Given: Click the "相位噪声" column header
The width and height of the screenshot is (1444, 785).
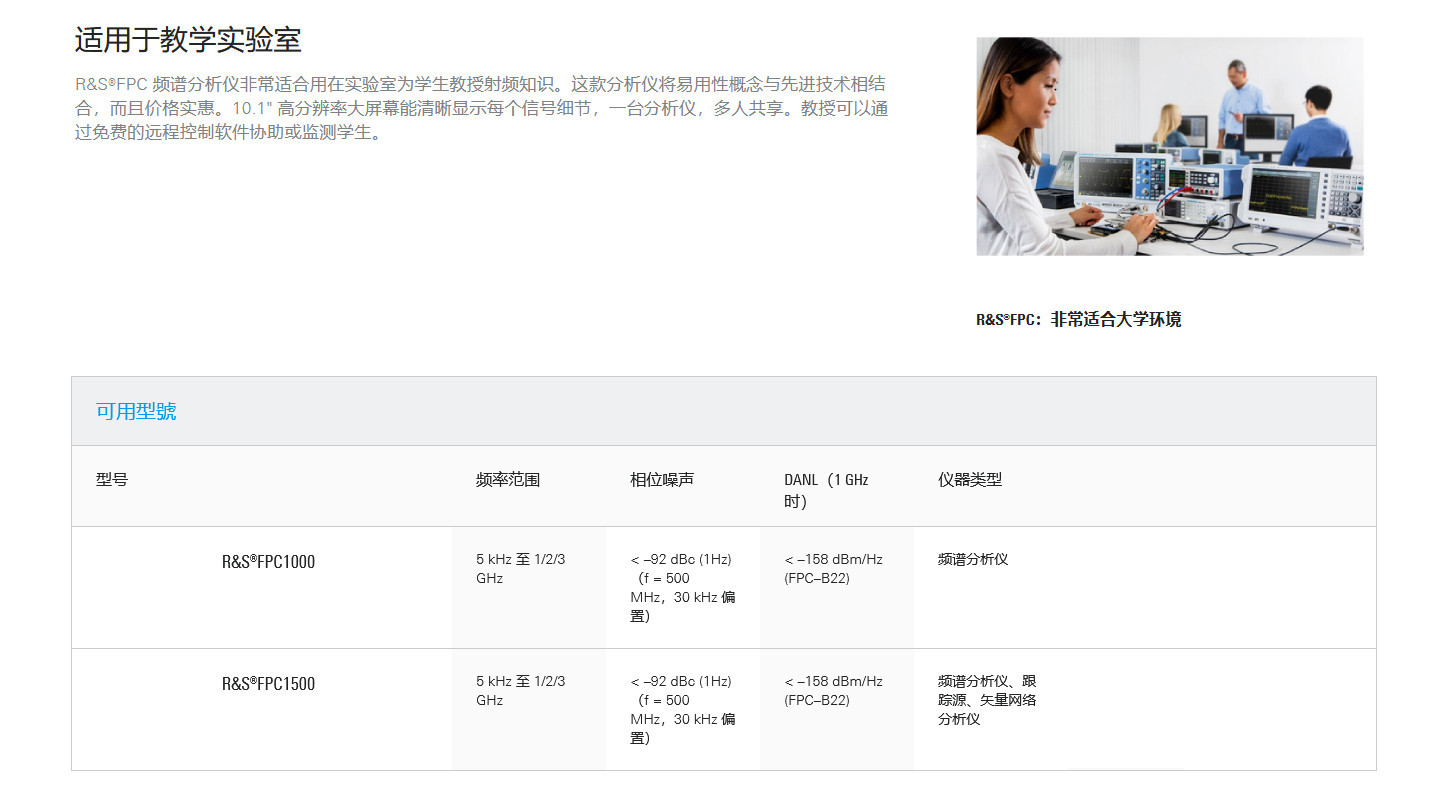Looking at the screenshot, I should pyautogui.click(x=661, y=480).
